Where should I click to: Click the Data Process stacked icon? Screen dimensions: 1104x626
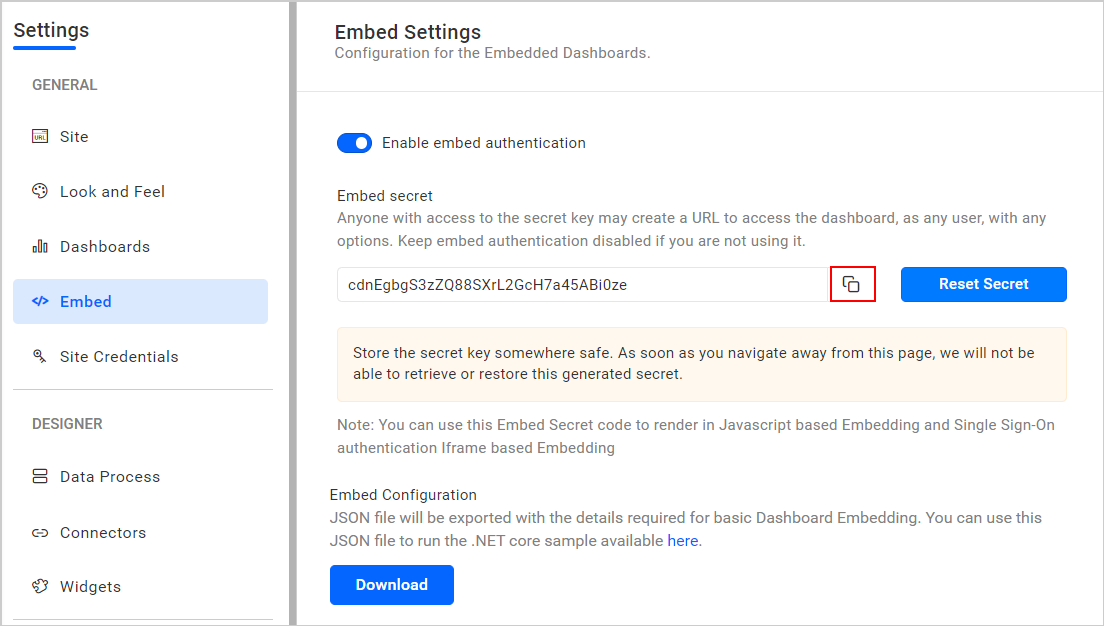point(40,477)
